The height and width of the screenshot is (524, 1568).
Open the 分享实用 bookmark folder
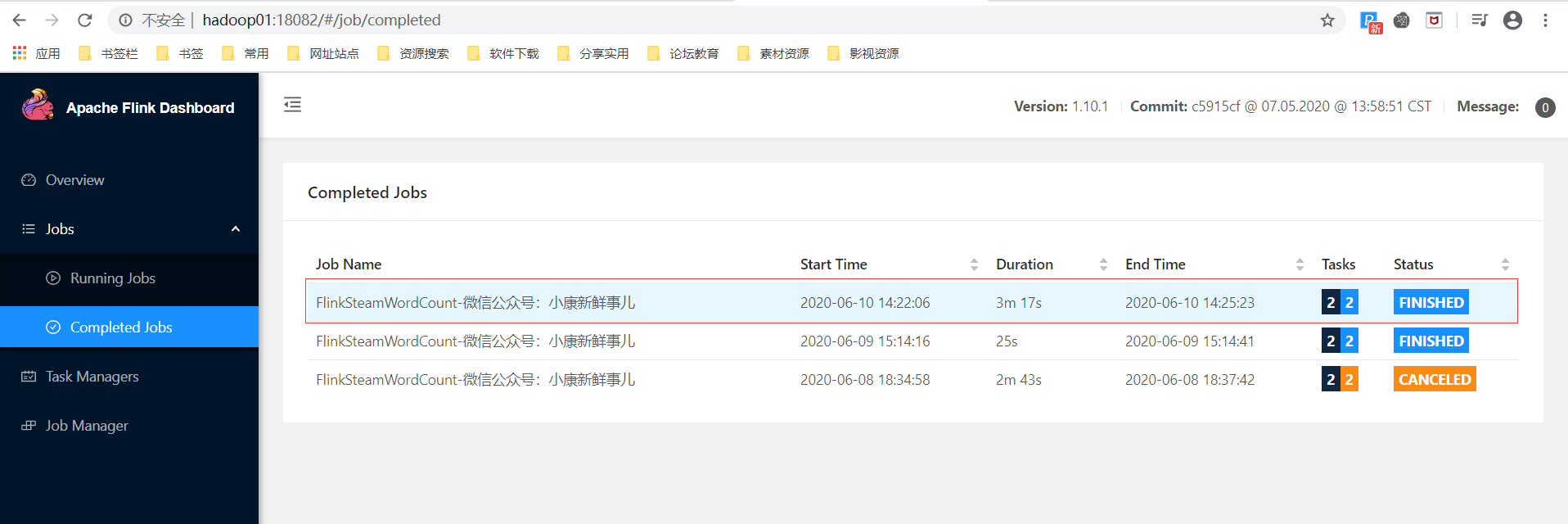[x=593, y=53]
